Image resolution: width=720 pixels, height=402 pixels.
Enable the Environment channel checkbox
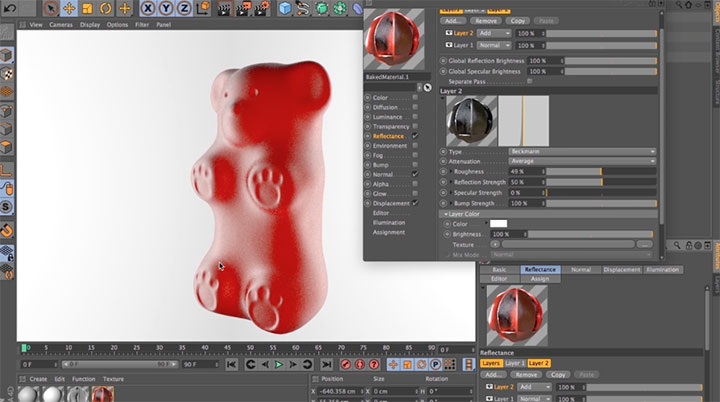415,146
